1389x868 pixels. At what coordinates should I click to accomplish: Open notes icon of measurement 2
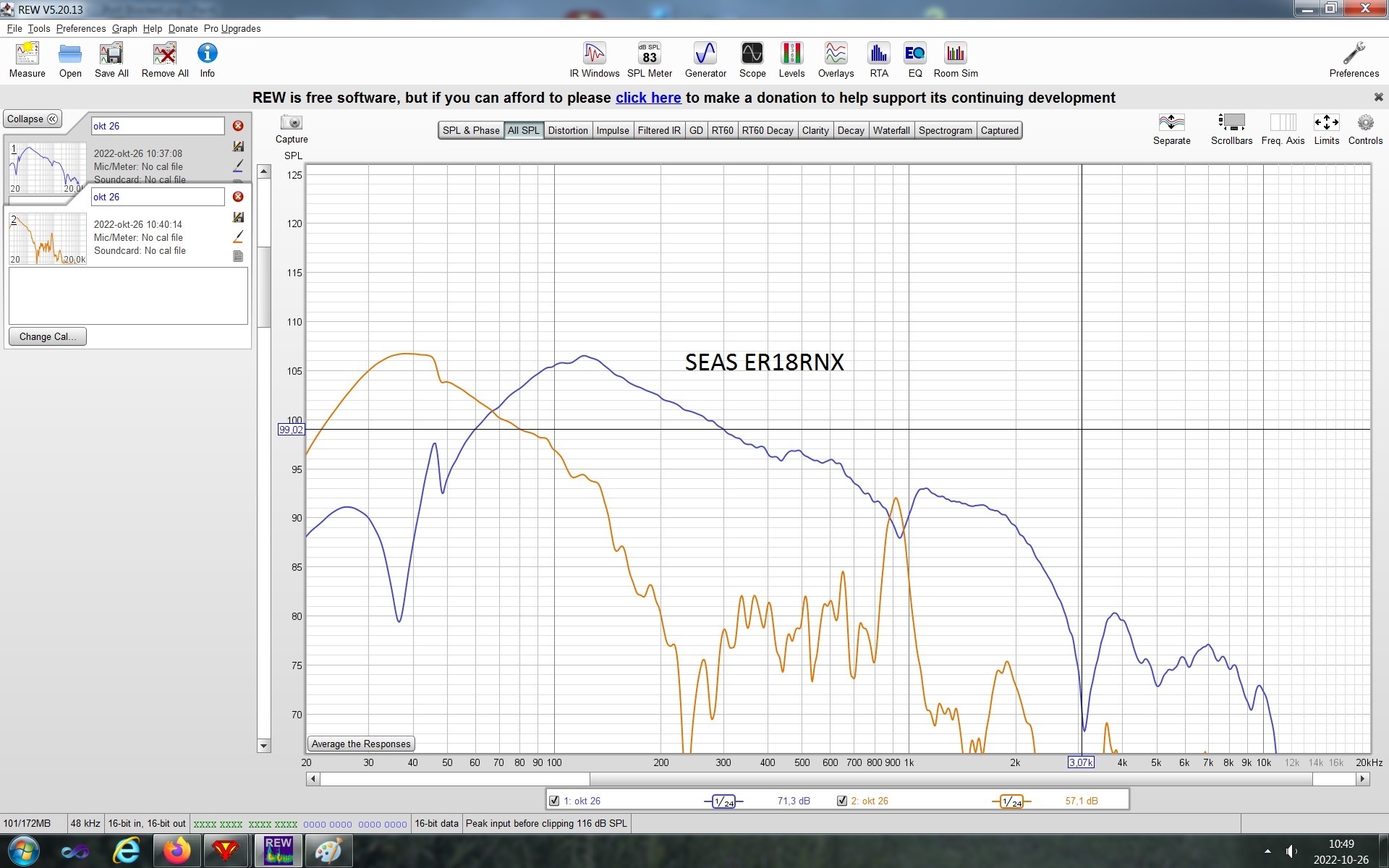click(238, 256)
